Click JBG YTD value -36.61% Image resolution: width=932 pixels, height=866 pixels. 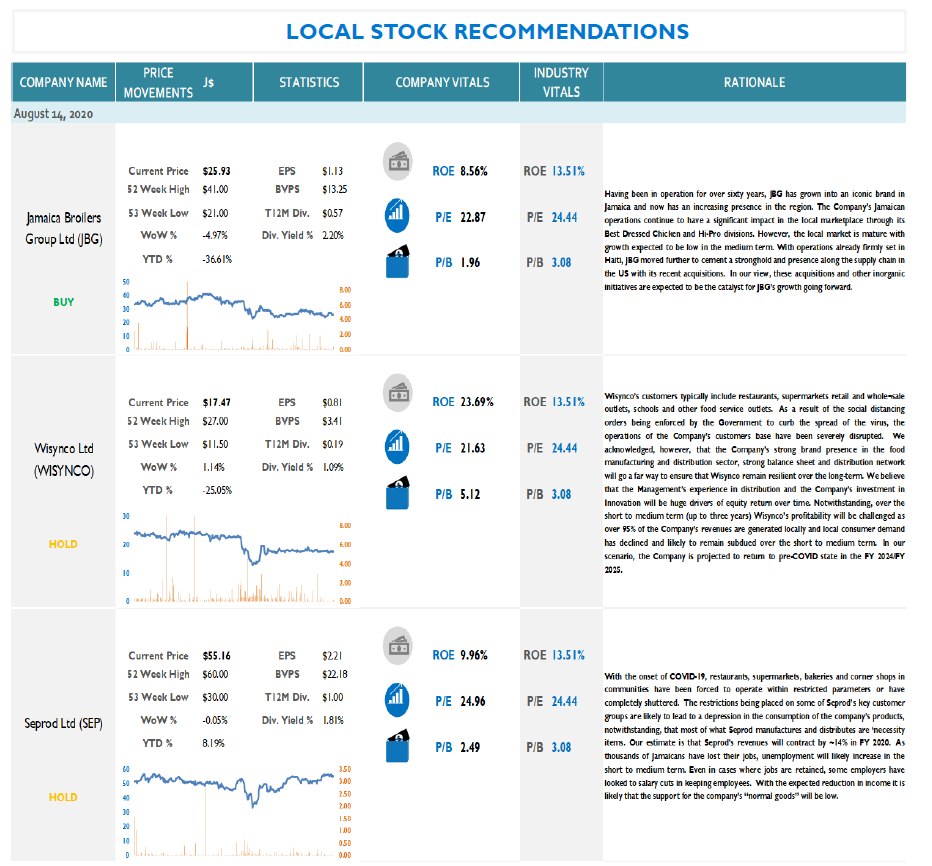[x=217, y=259]
